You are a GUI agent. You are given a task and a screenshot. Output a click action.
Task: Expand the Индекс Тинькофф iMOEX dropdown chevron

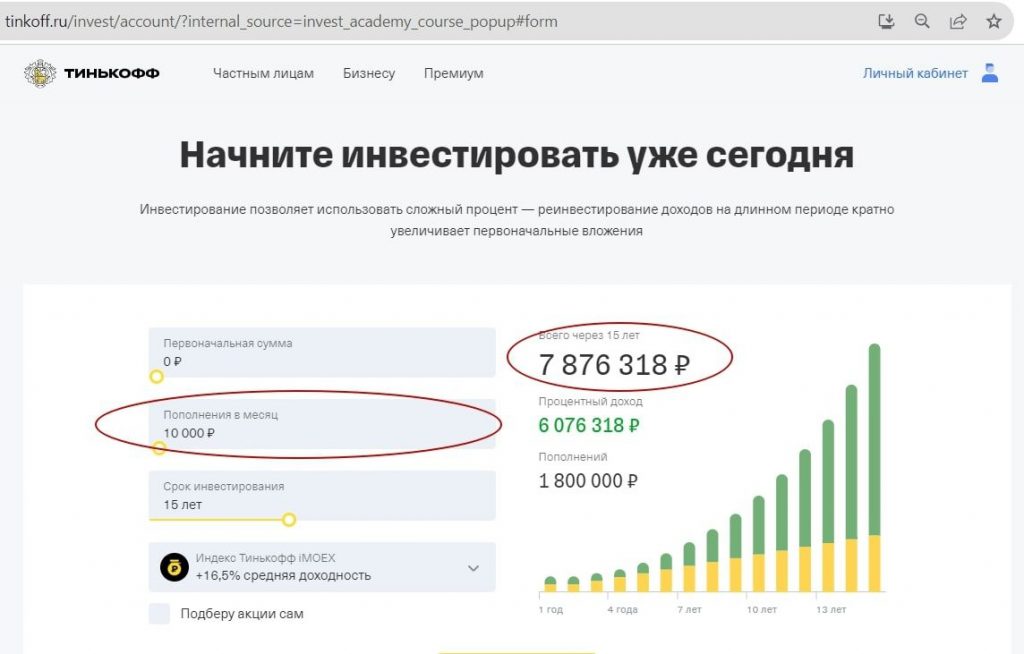point(473,568)
